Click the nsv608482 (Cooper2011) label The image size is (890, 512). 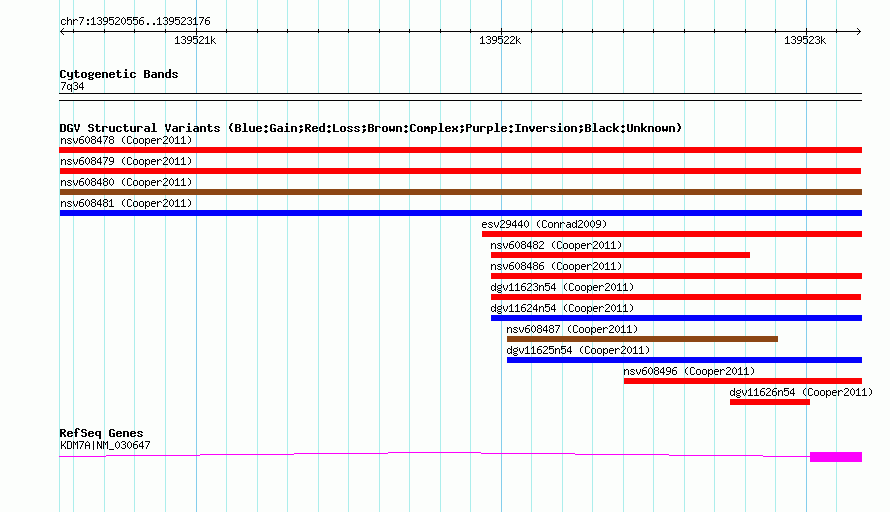556,245
